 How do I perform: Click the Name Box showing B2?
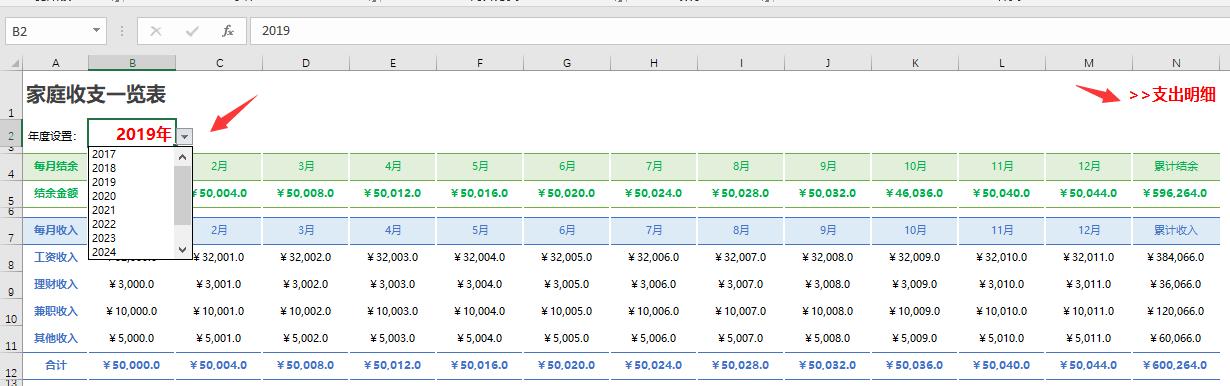pyautogui.click(x=48, y=31)
